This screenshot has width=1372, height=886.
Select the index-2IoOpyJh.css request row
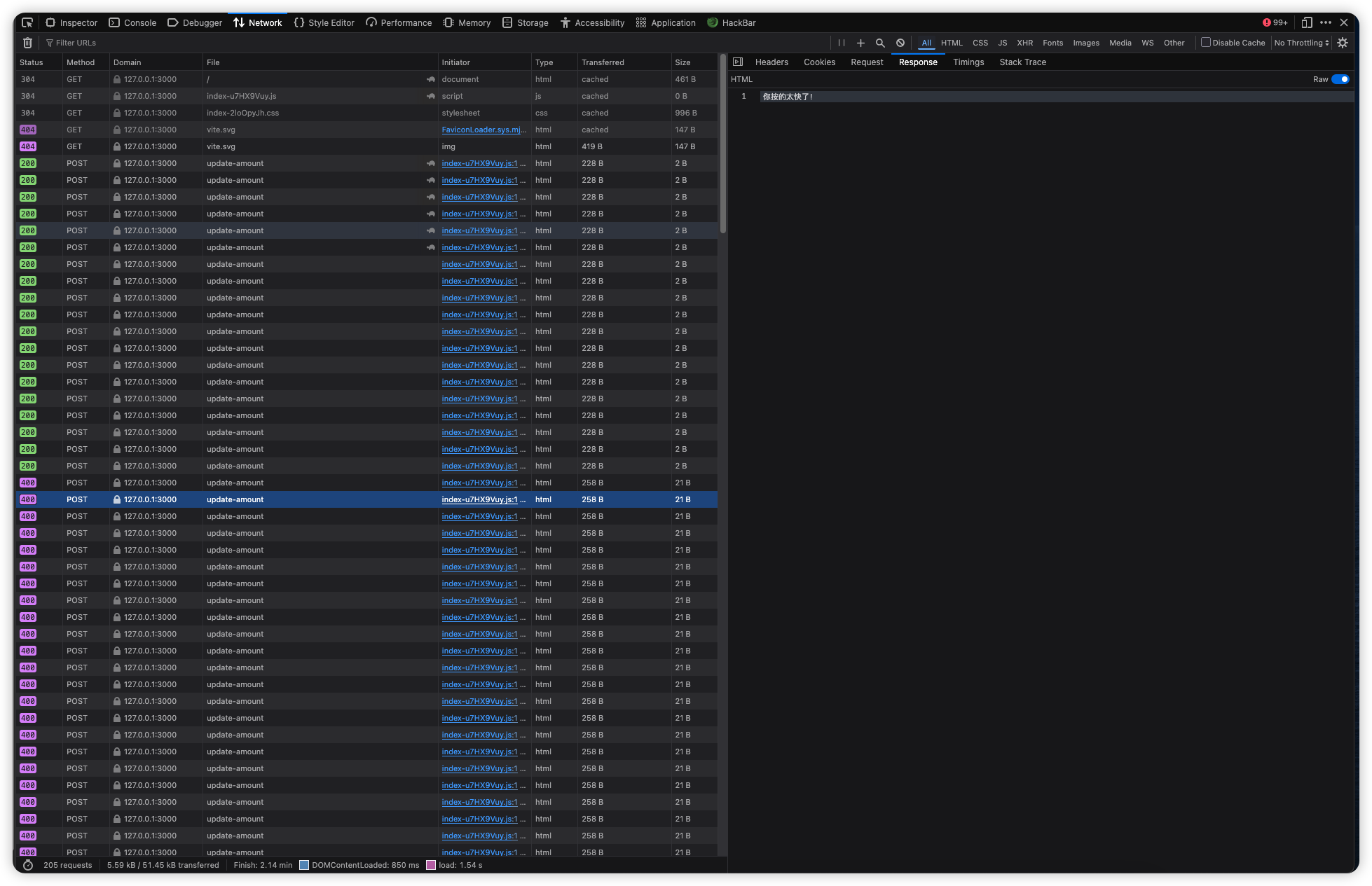[x=366, y=113]
